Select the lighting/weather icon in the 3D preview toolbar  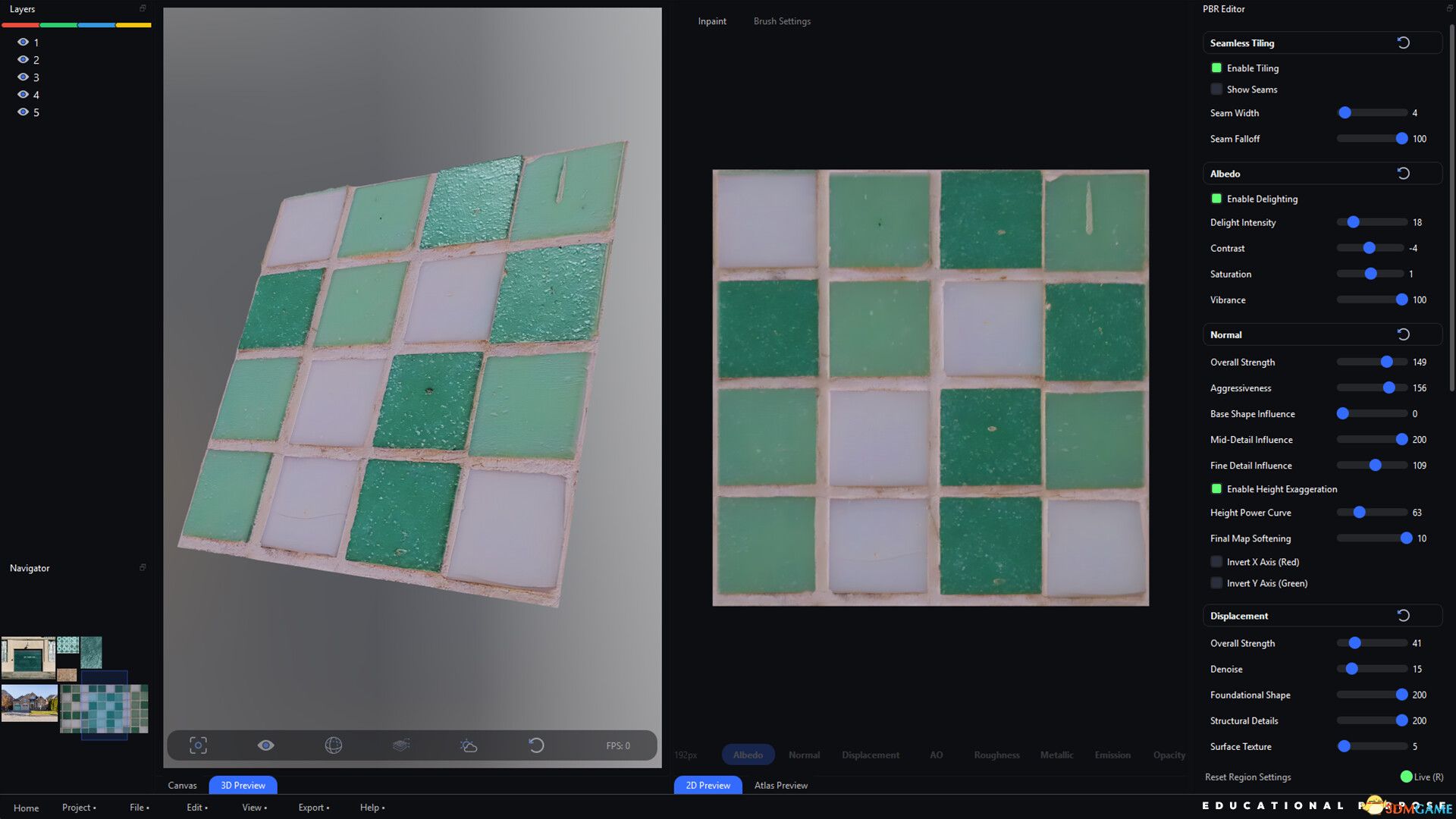click(469, 745)
